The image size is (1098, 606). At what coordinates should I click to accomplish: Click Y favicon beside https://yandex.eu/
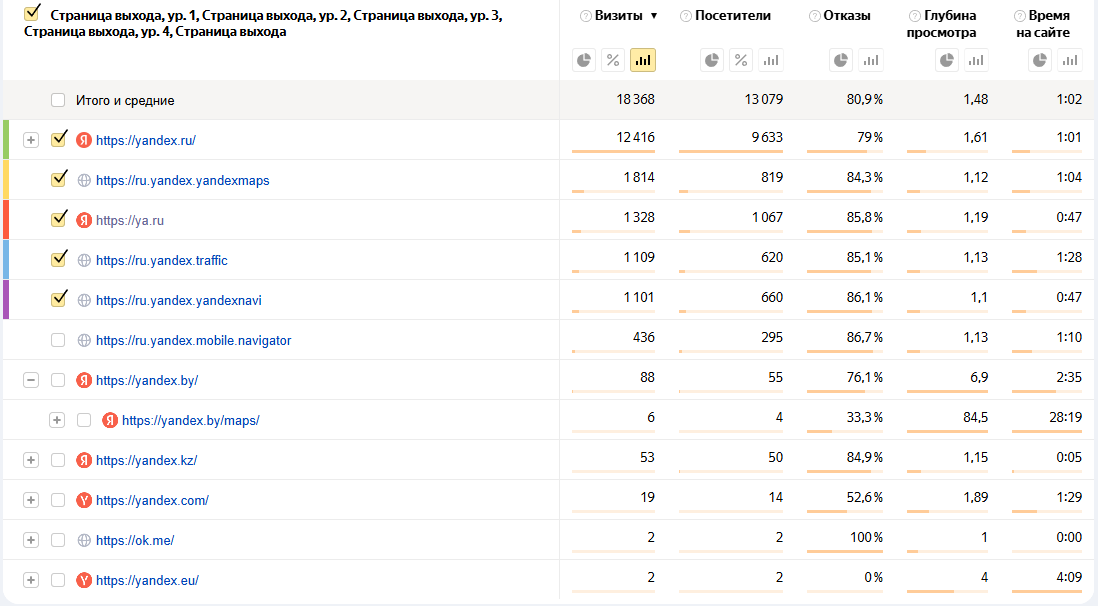84,580
